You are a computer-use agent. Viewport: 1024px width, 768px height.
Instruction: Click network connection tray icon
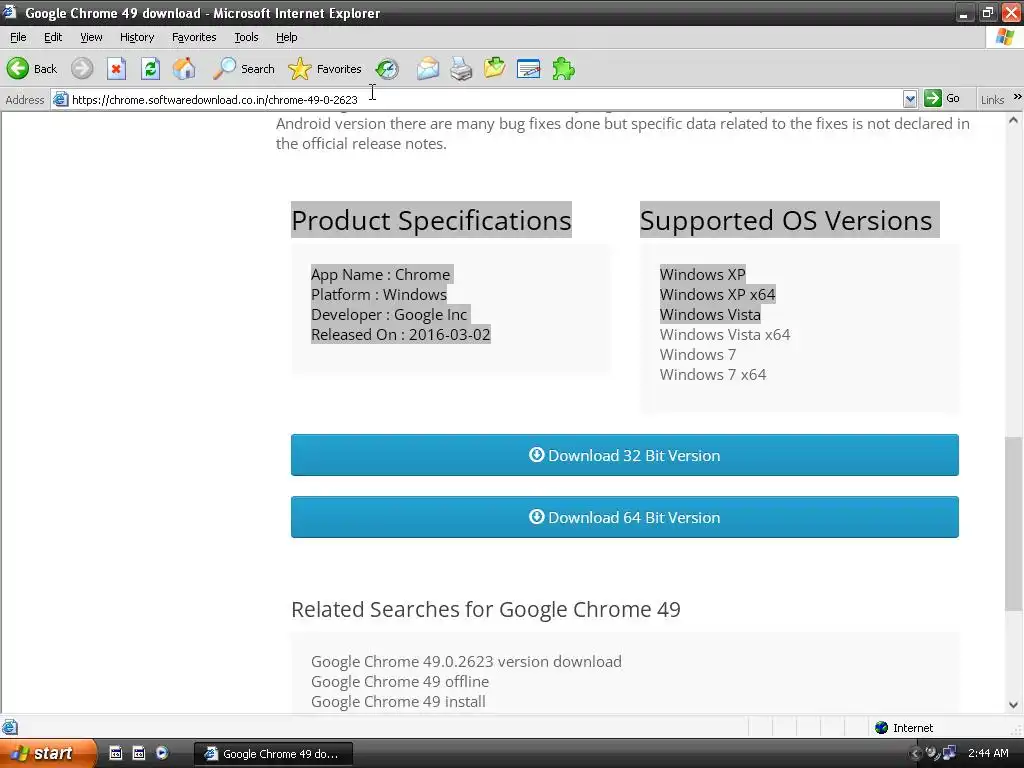coord(950,753)
